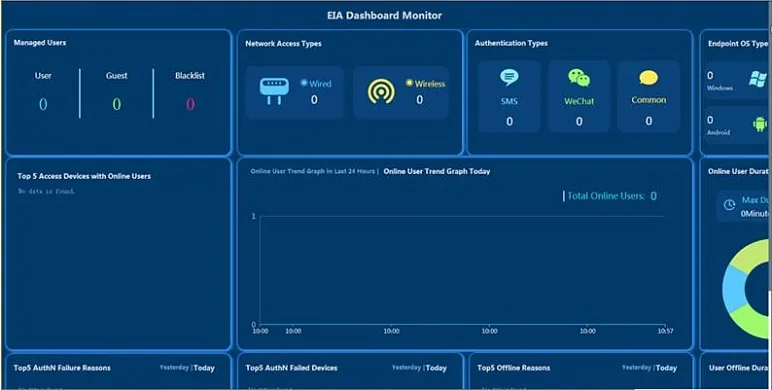Click the Network Access Types heading
The height and width of the screenshot is (390, 772).
pyautogui.click(x=283, y=43)
